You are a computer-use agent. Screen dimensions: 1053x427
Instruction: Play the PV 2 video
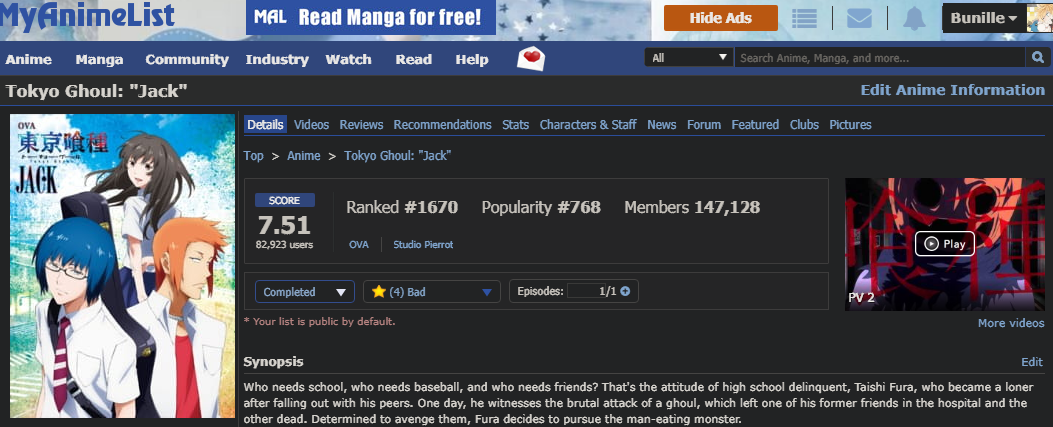(944, 244)
